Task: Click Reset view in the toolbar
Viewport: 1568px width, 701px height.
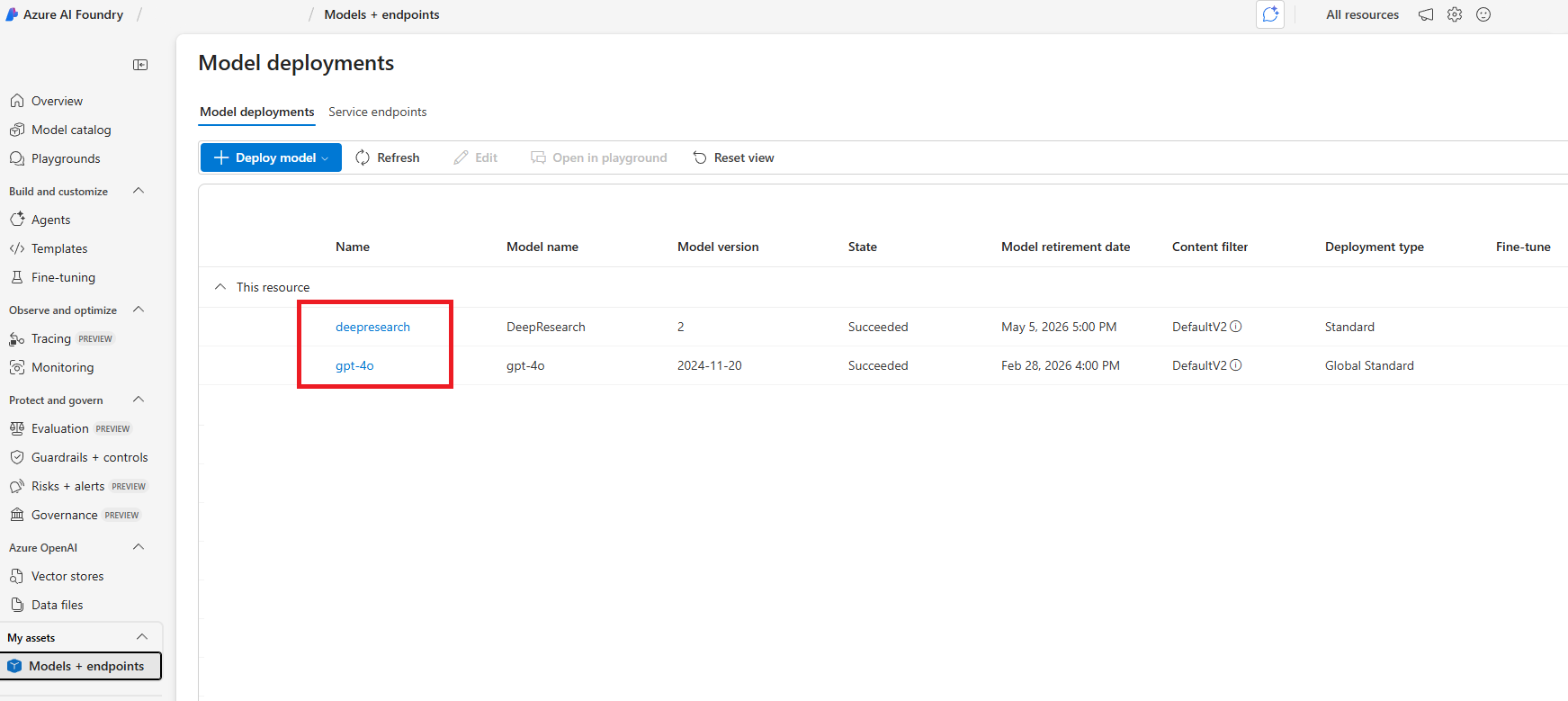Action: pyautogui.click(x=733, y=157)
